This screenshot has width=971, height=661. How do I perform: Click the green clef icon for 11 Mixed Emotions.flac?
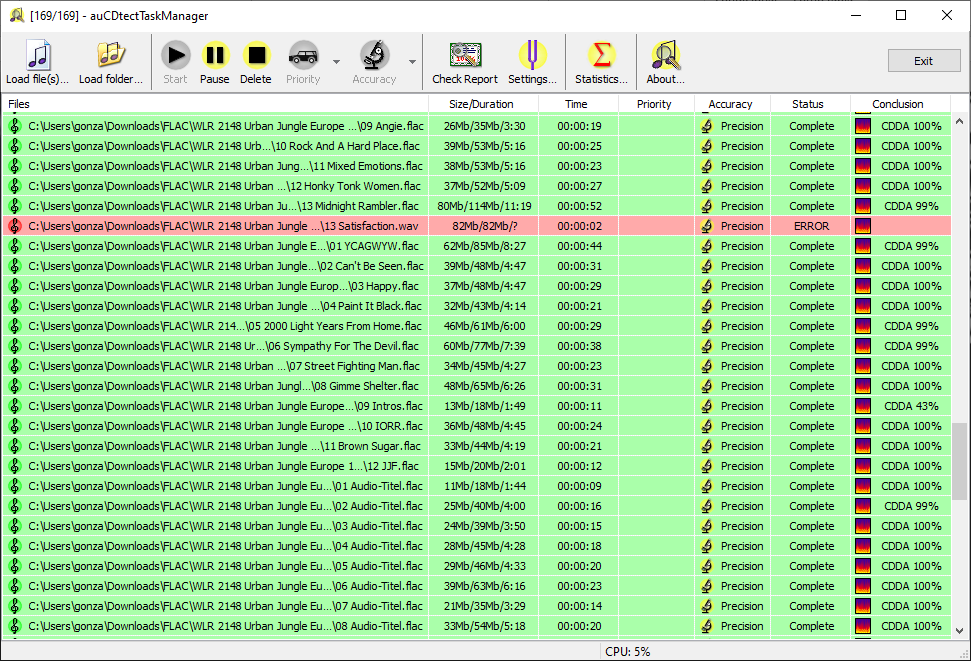pos(14,166)
